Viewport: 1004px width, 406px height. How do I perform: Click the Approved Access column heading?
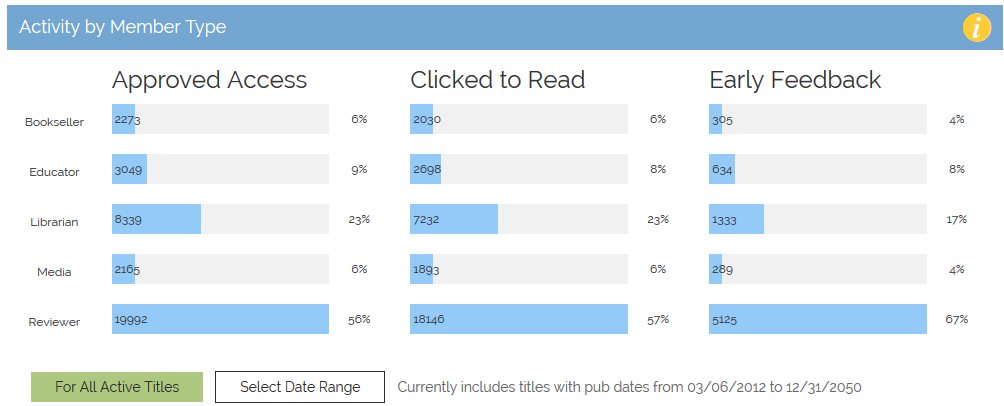coord(209,80)
